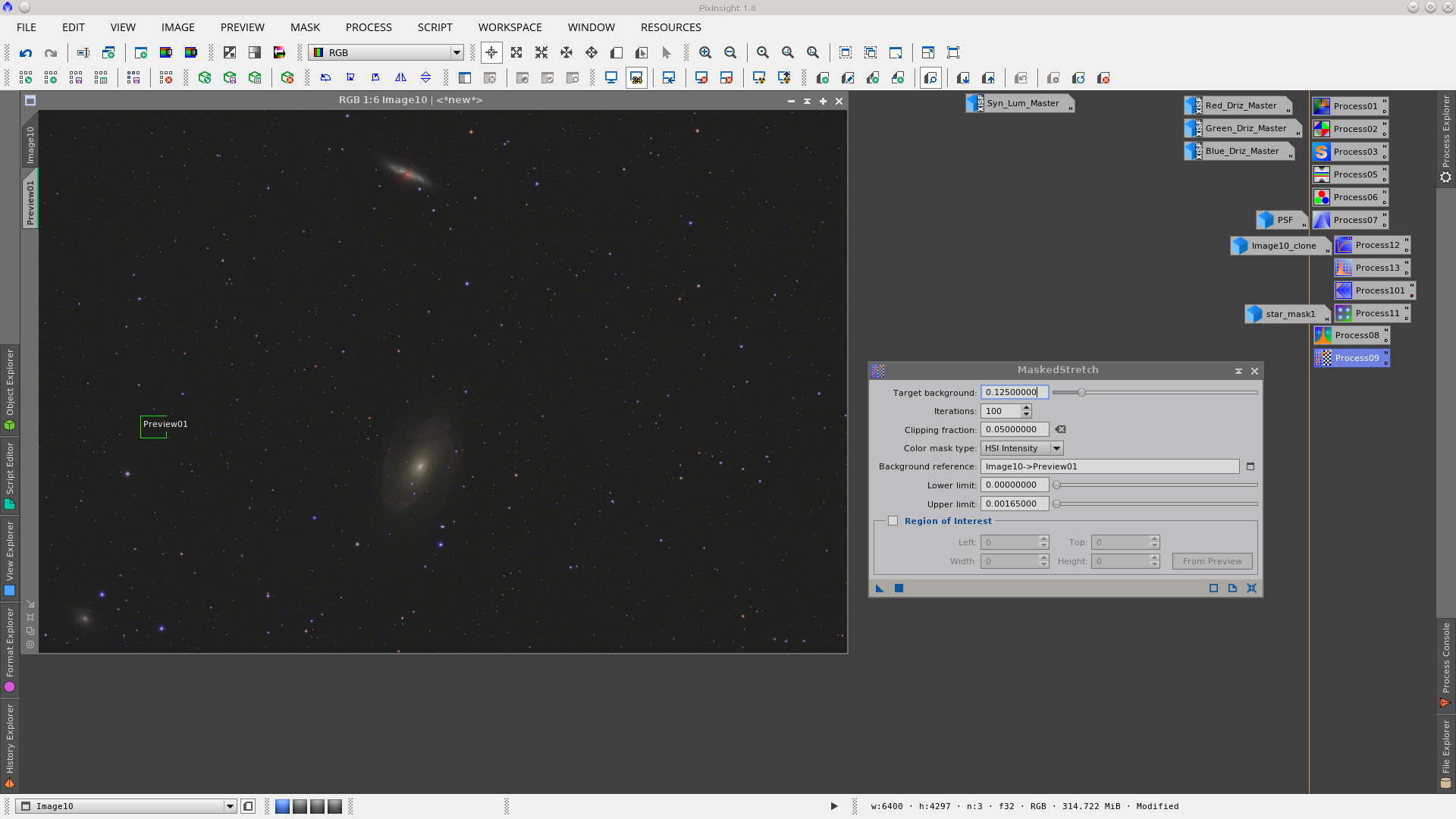
Task: Open the Color mask type dropdown
Action: [x=1056, y=448]
